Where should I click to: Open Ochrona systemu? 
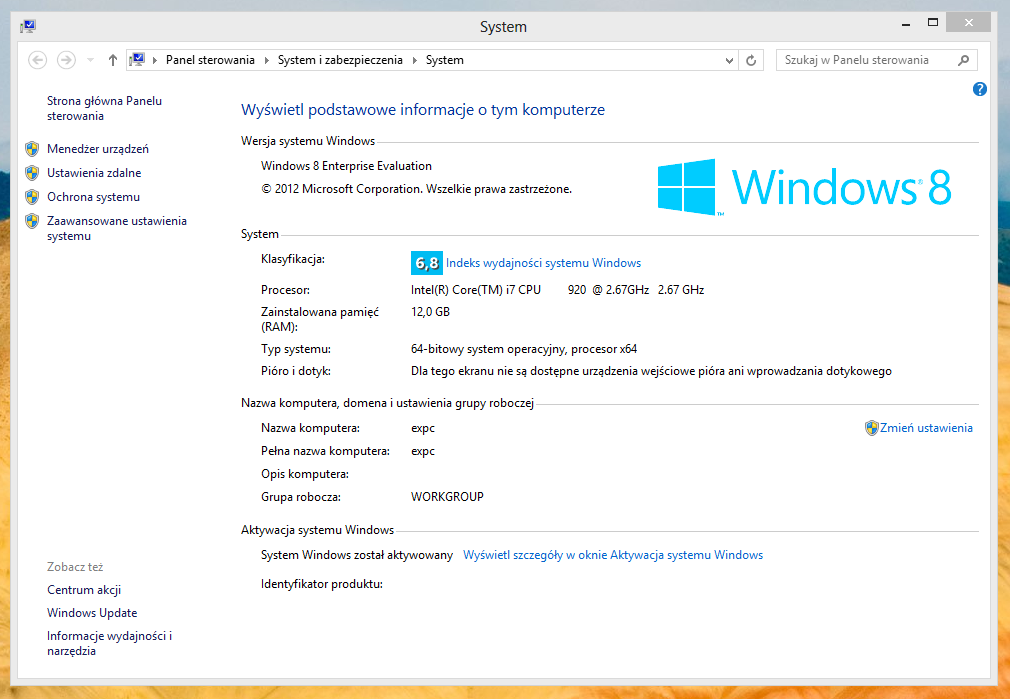click(x=93, y=196)
